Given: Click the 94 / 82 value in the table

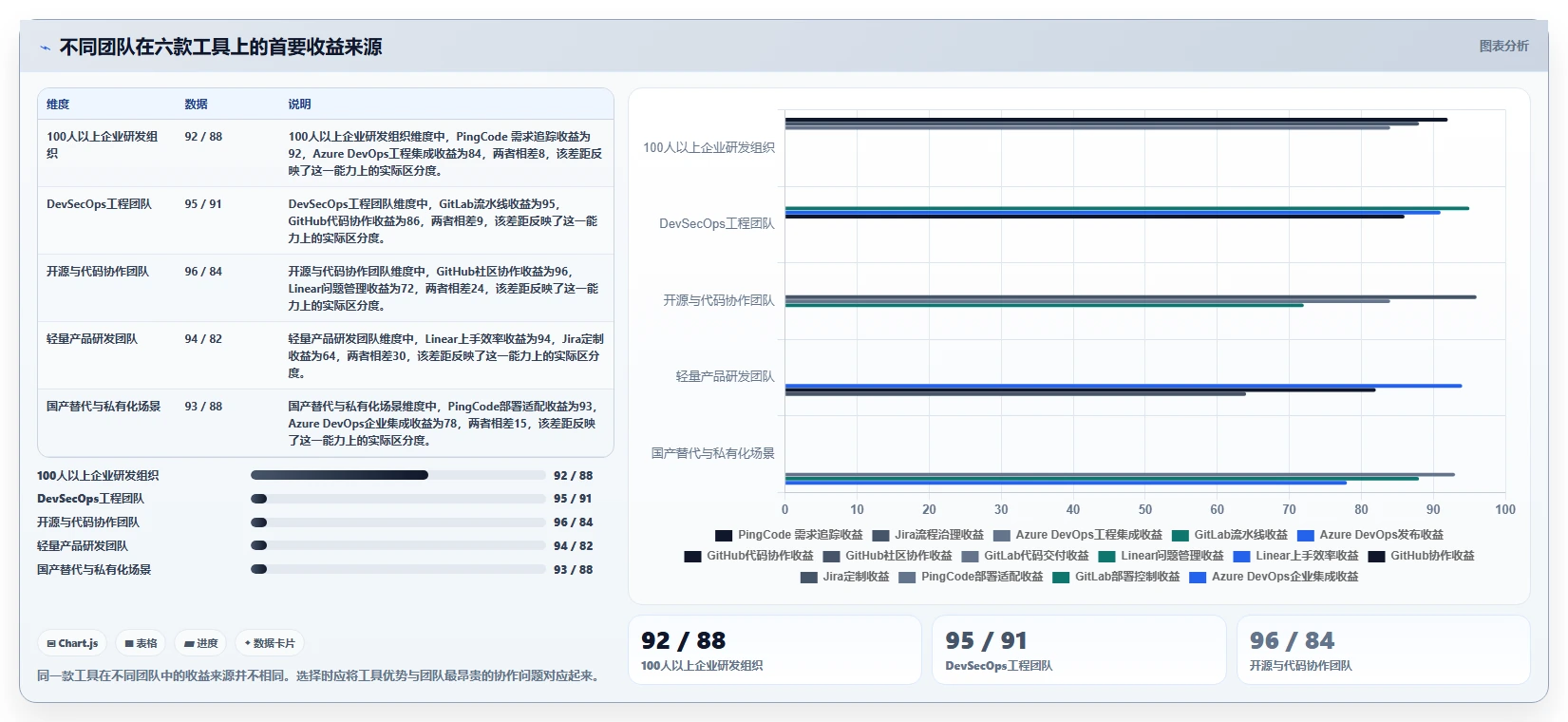Looking at the screenshot, I should (203, 339).
